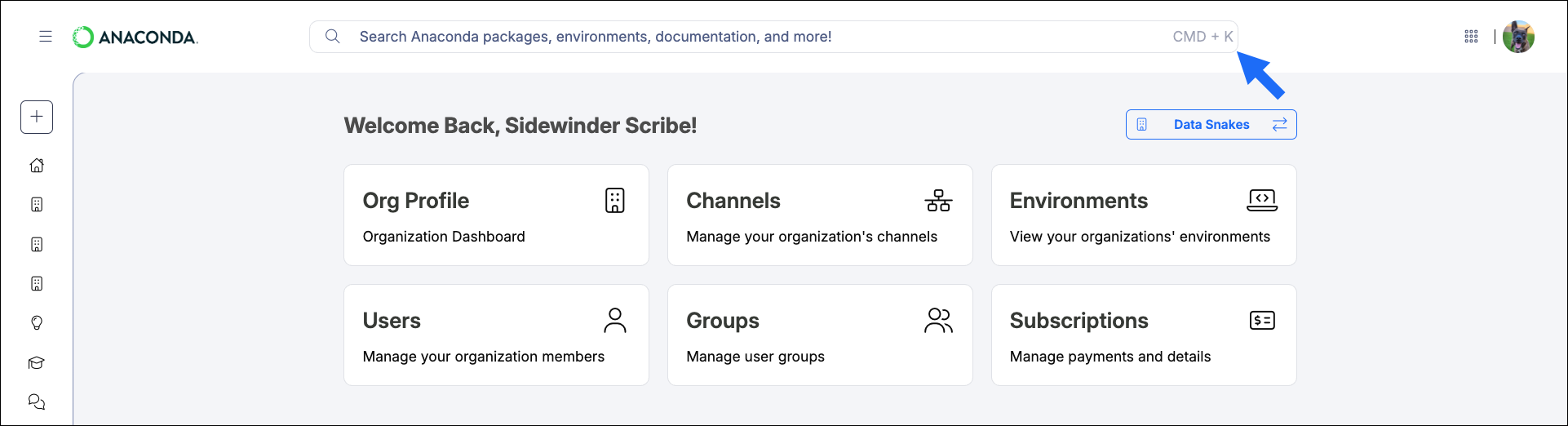Screen dimensions: 1568x426
Task: Click "Manage your organization's channels" text
Action: 812,237
